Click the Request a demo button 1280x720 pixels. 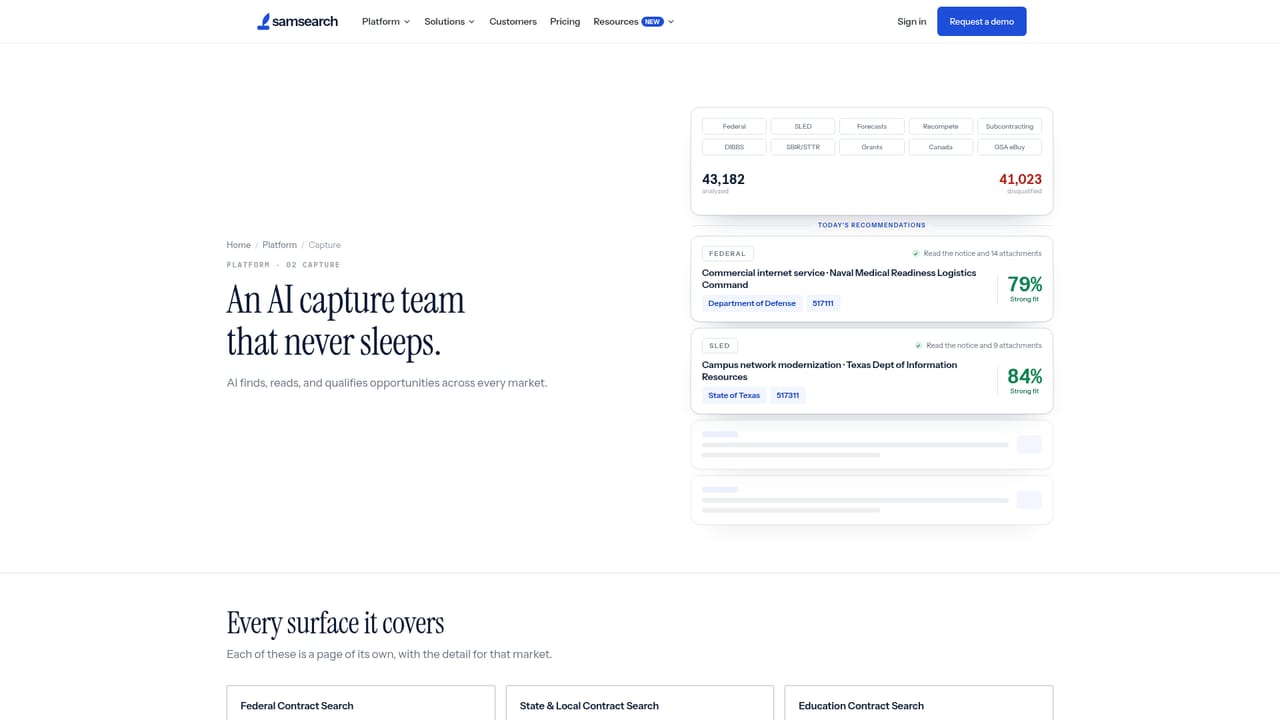982,21
